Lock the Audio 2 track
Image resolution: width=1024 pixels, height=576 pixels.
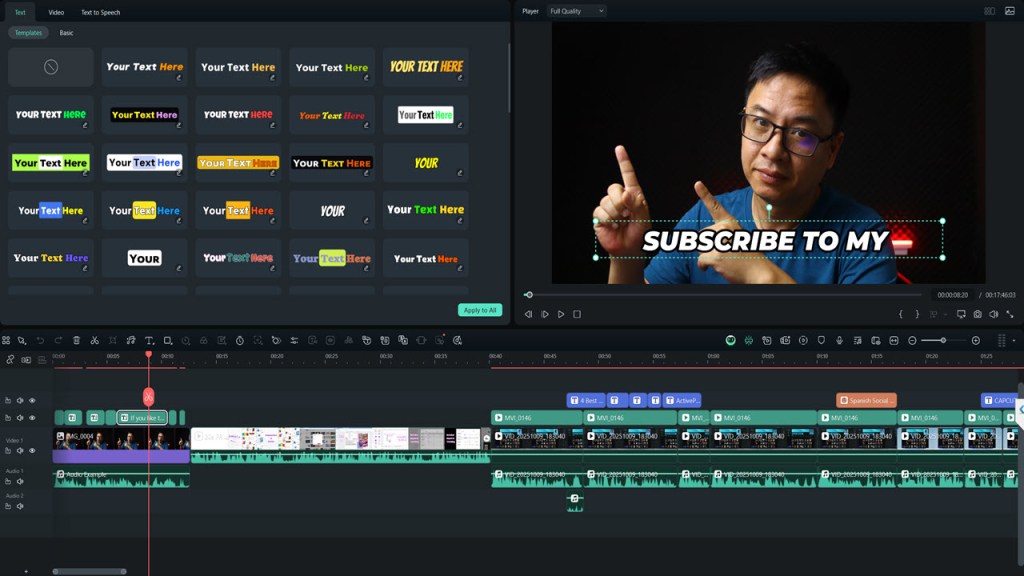tap(8, 506)
